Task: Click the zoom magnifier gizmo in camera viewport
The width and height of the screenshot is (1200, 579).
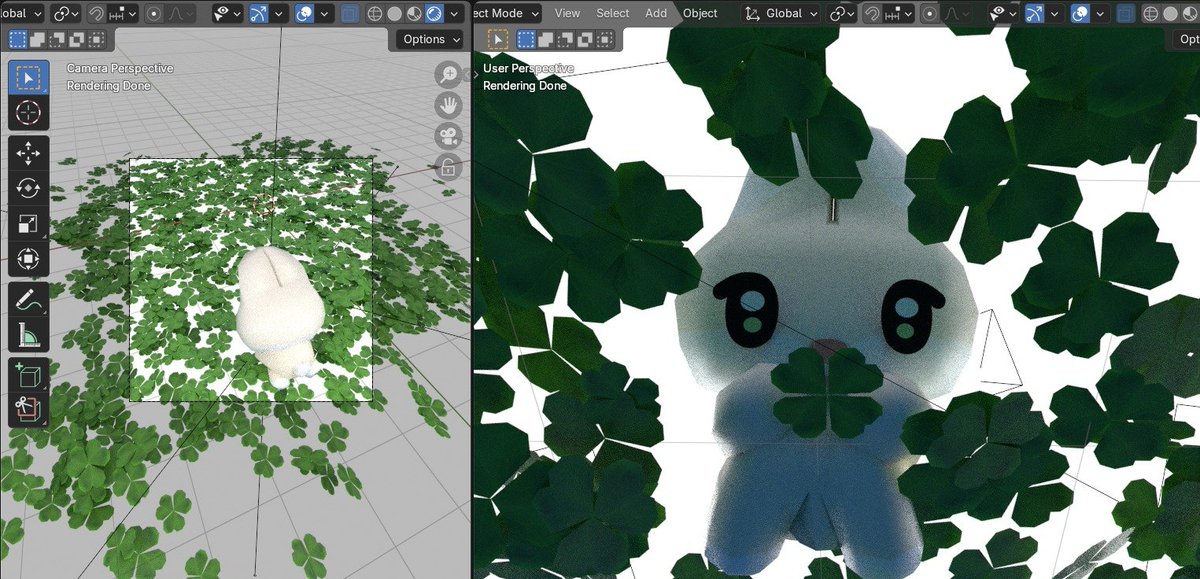Action: point(448,74)
